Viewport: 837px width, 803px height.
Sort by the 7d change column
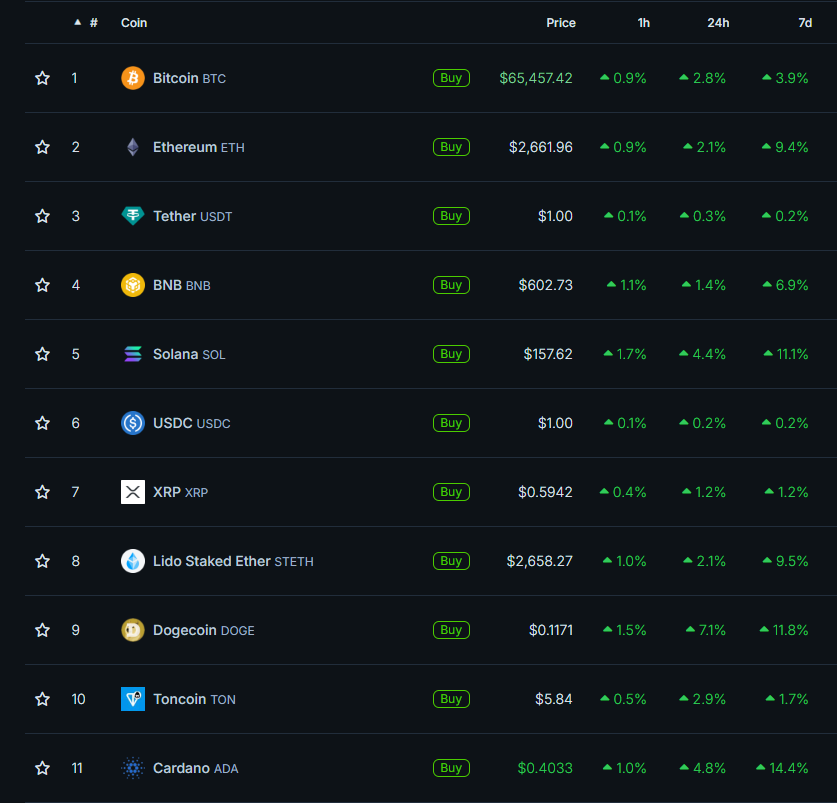[805, 22]
